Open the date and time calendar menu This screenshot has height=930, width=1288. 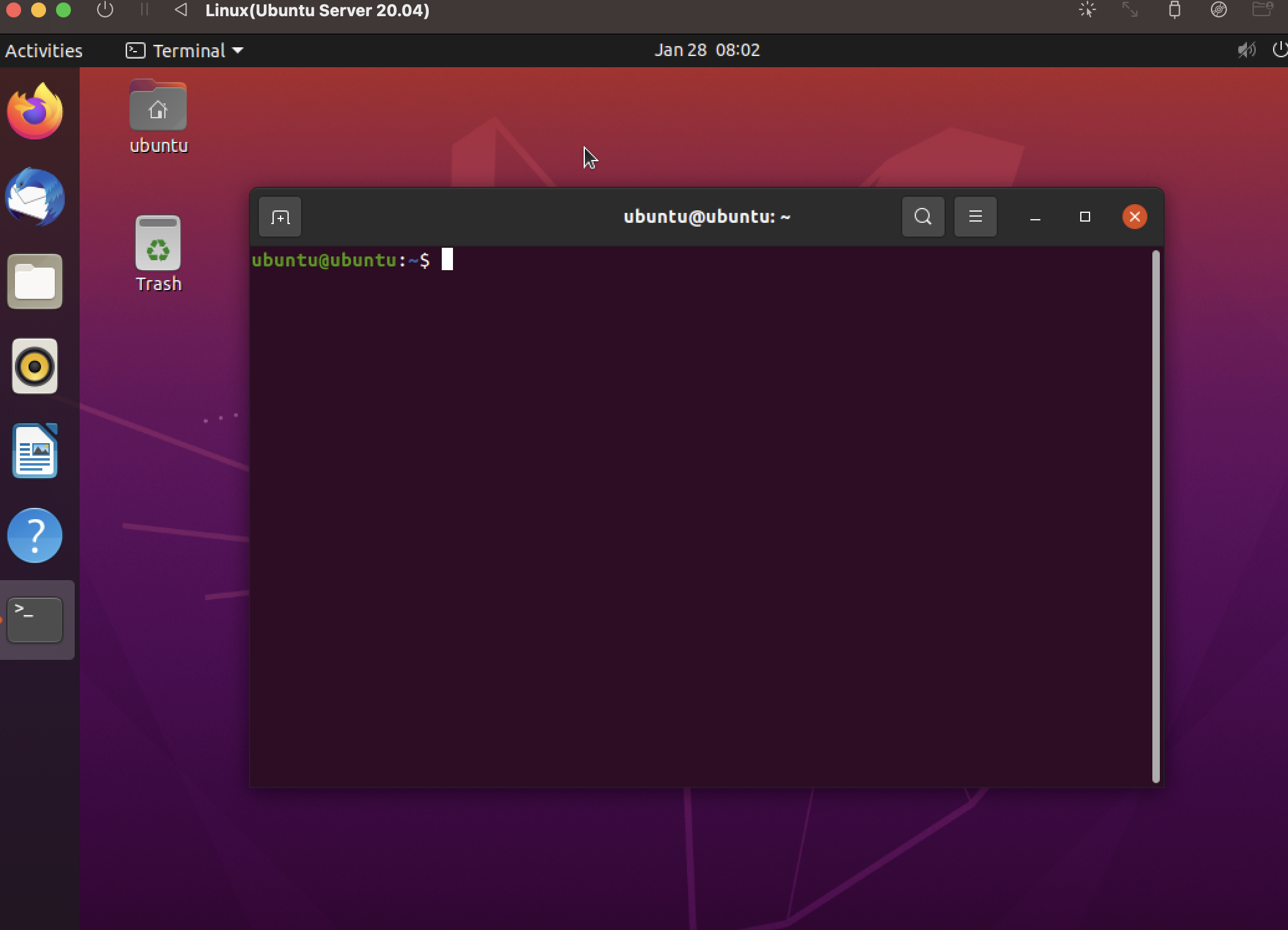pyautogui.click(x=707, y=50)
